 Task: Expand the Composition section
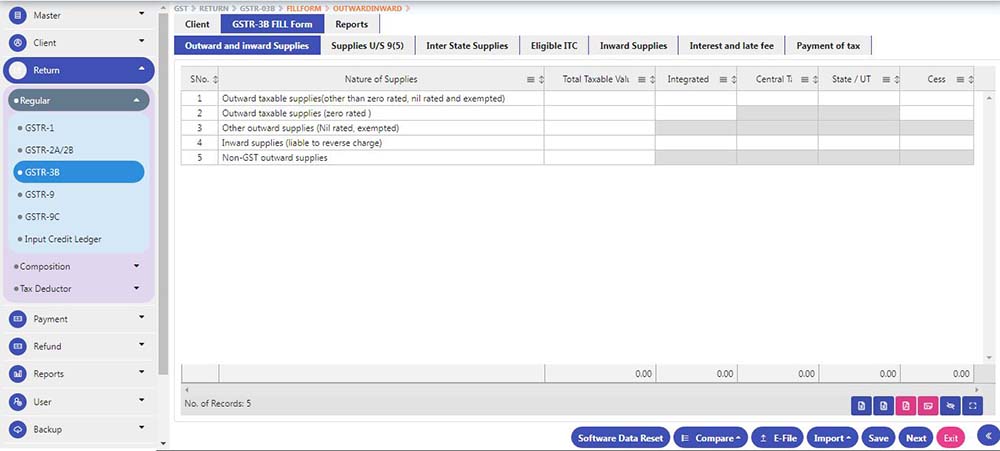pyautogui.click(x=135, y=267)
